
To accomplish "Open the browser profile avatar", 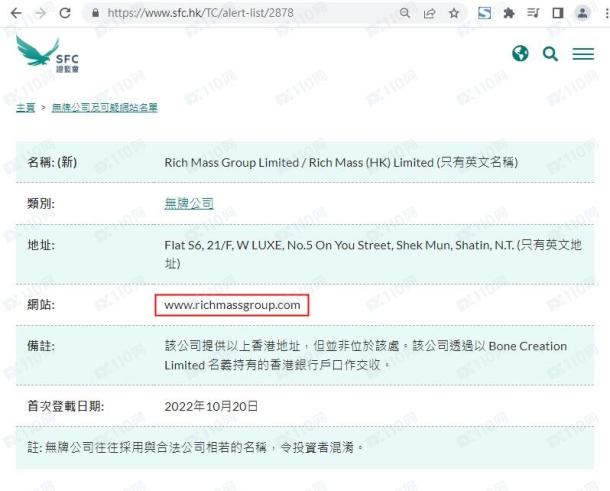I will [x=582, y=13].
